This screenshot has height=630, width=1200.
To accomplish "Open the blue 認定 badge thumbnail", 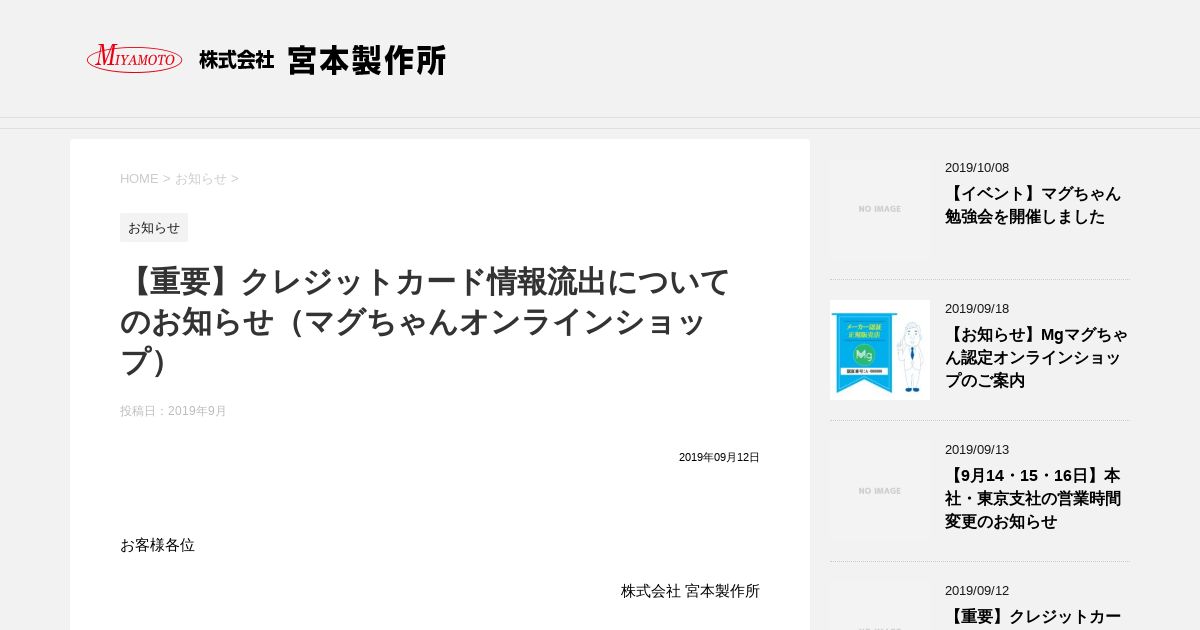I will (880, 350).
